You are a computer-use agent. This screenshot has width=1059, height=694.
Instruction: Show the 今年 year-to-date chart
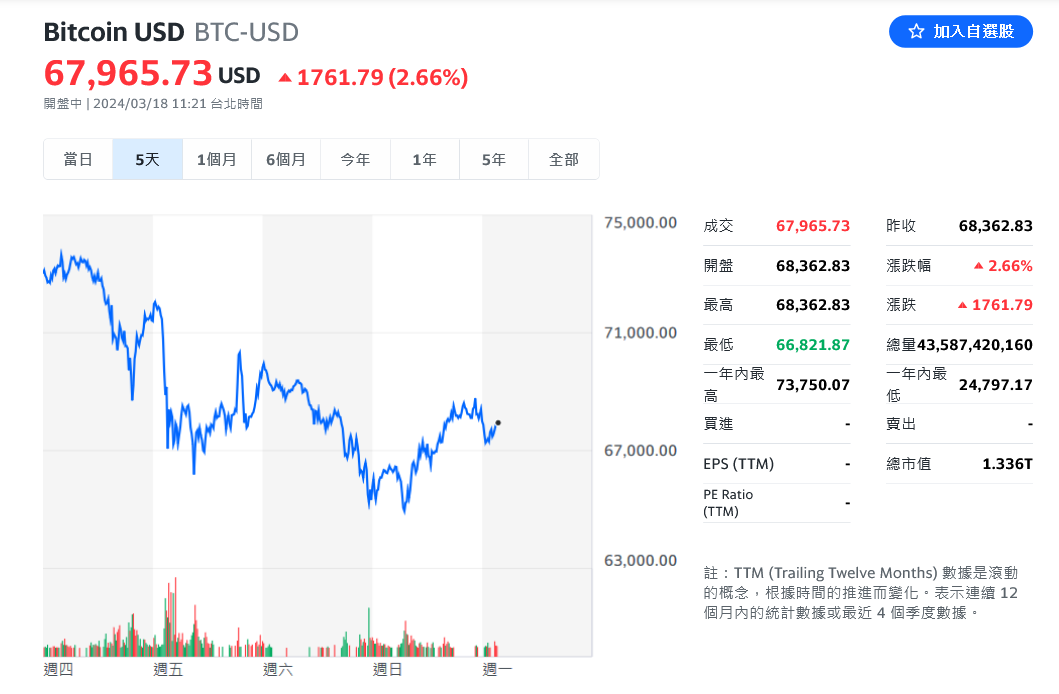(355, 159)
